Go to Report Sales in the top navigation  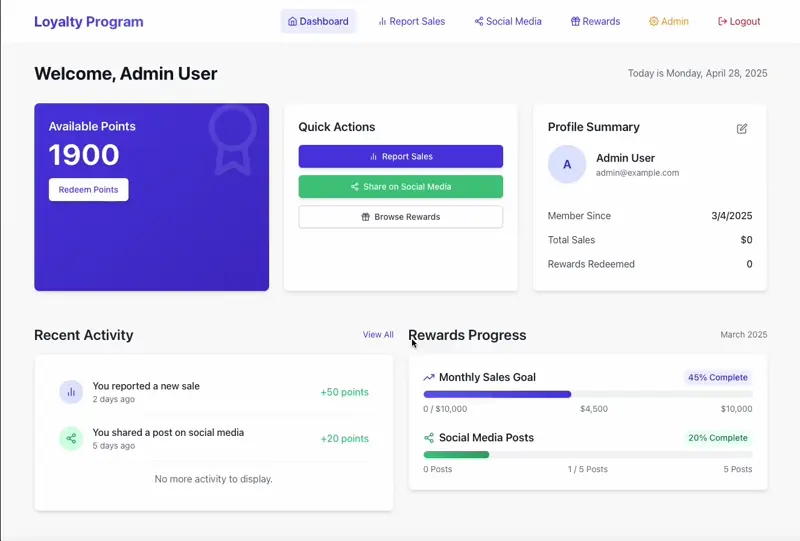411,21
